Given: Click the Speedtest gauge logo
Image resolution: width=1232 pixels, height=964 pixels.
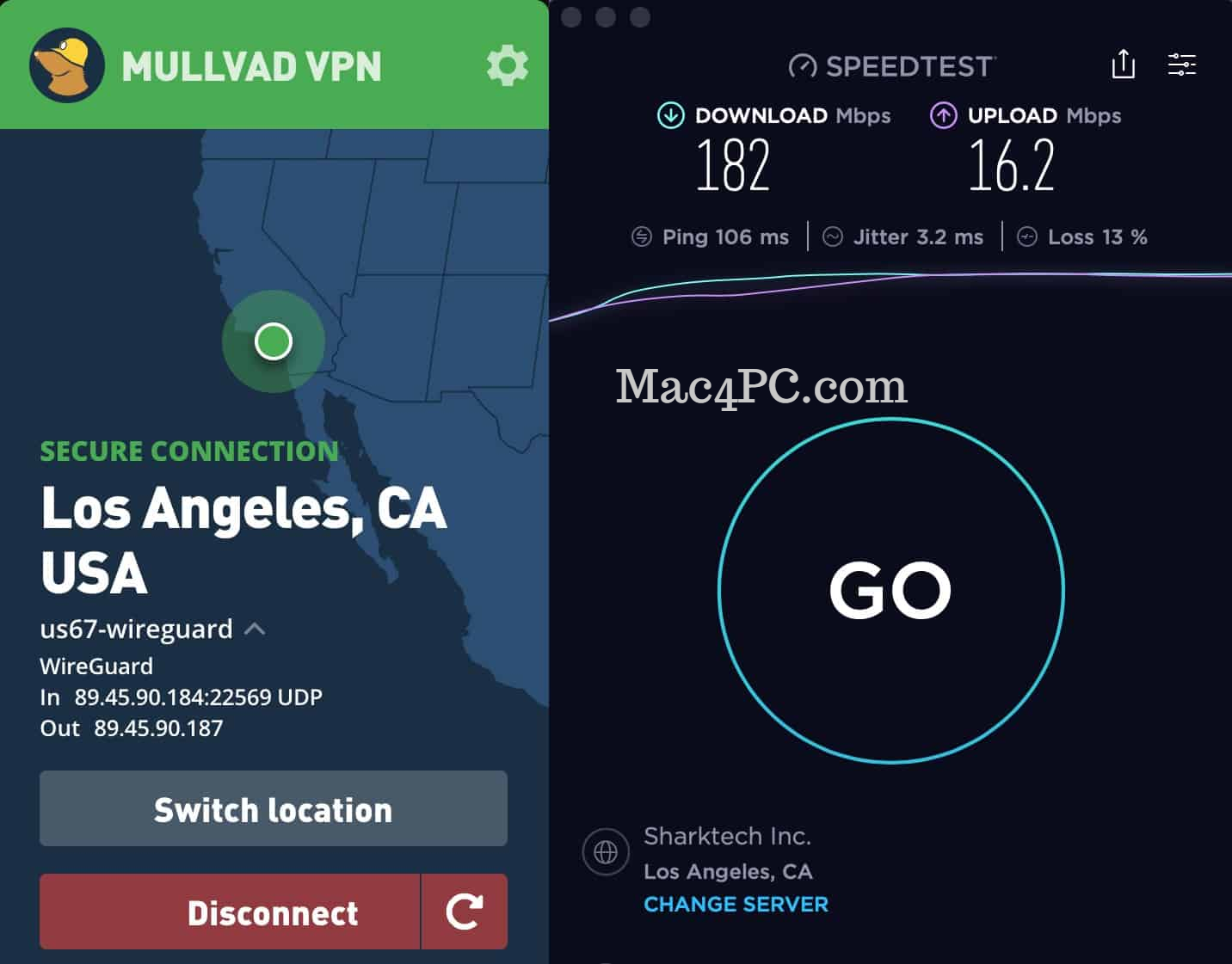Looking at the screenshot, I should click(803, 66).
